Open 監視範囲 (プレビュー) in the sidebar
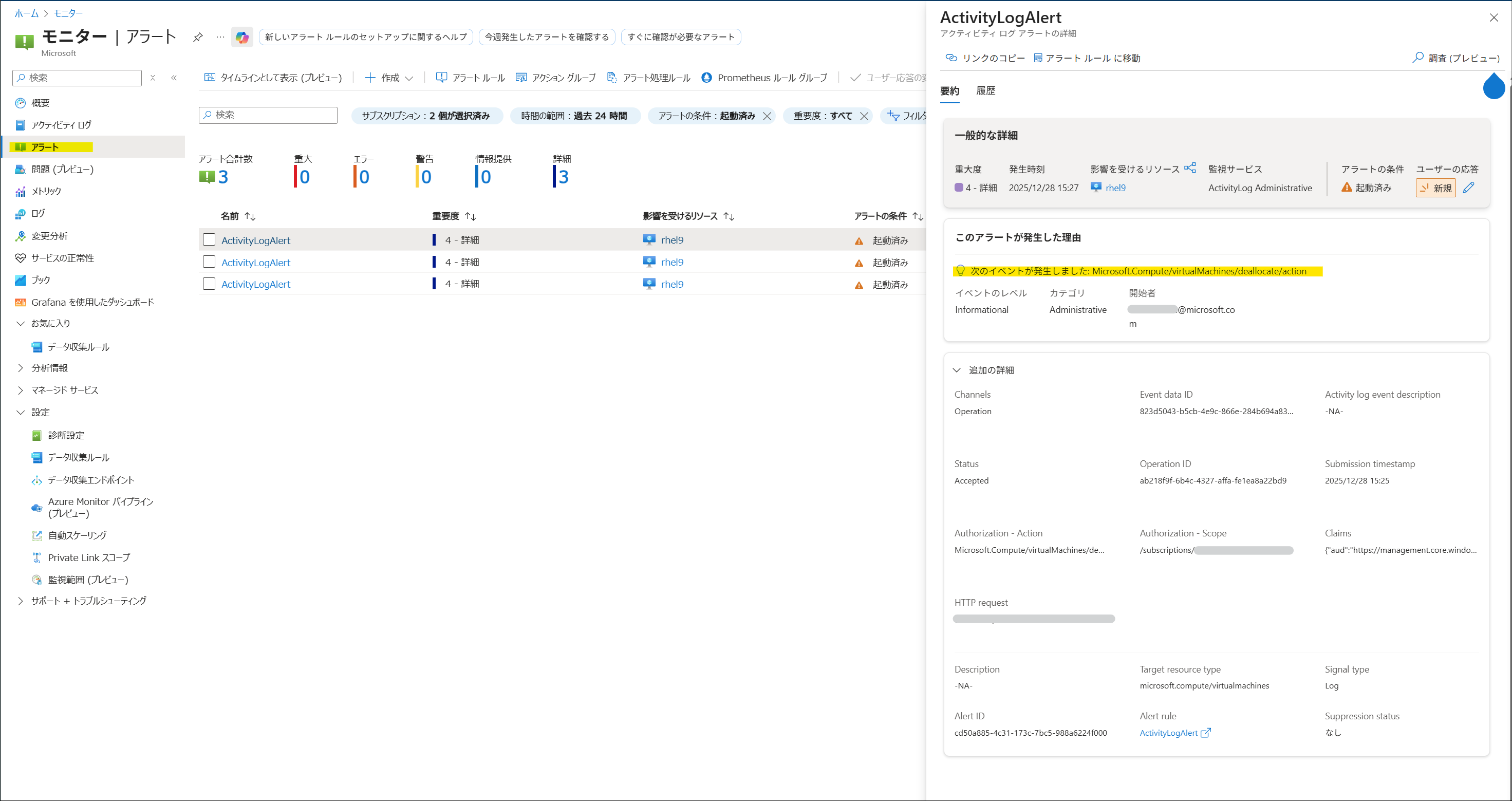The height and width of the screenshot is (801, 1512). coord(88,580)
